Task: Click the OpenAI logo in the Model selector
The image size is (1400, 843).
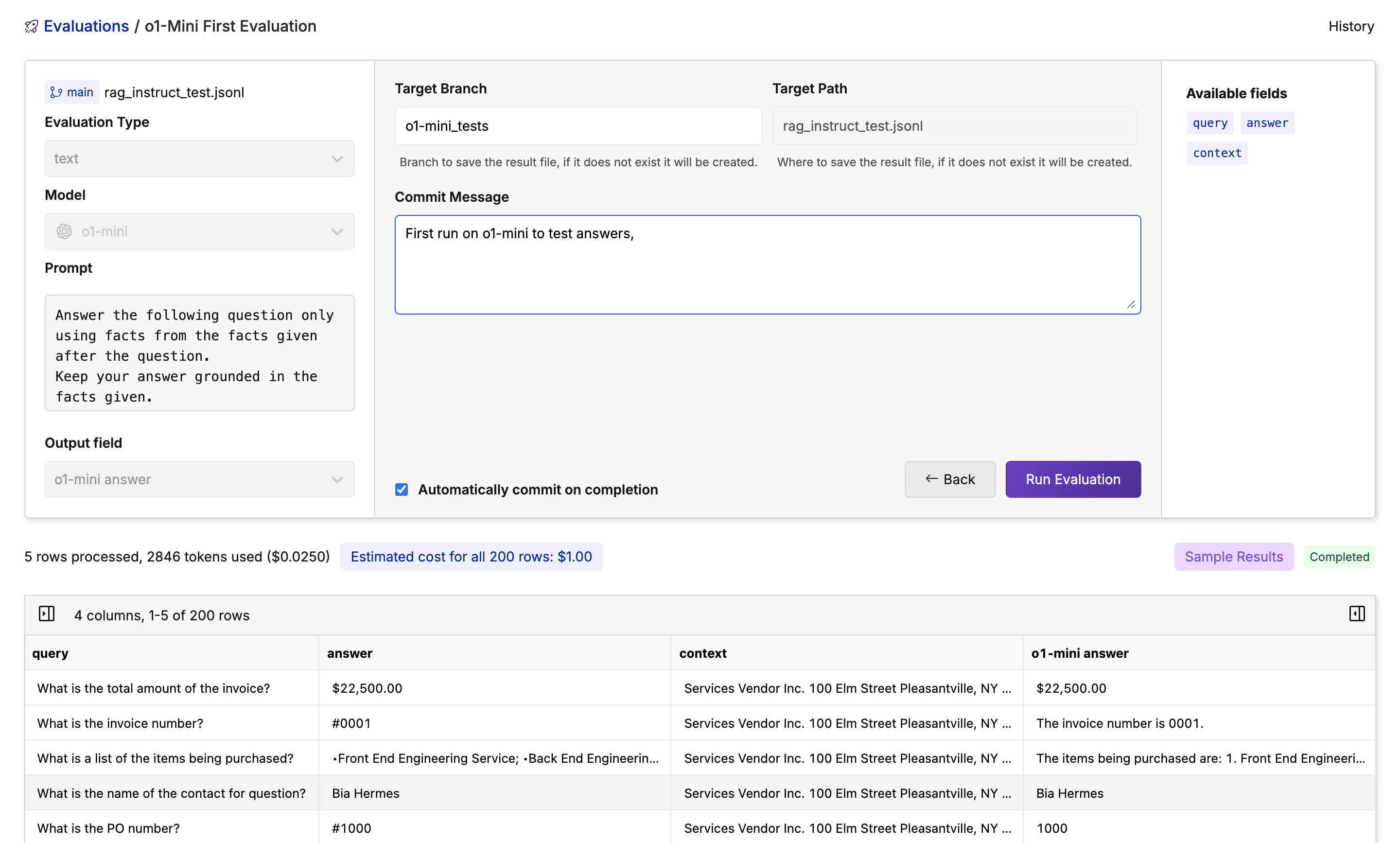Action: pos(64,231)
